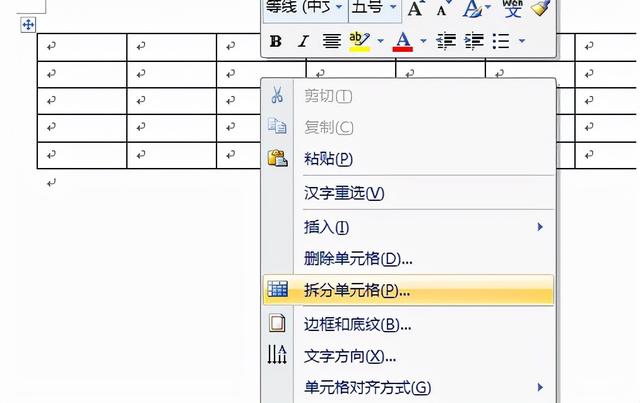Image resolution: width=640 pixels, height=403 pixels.
Task: Choose 文字方向(X)... menu entry
Action: [x=408, y=356]
